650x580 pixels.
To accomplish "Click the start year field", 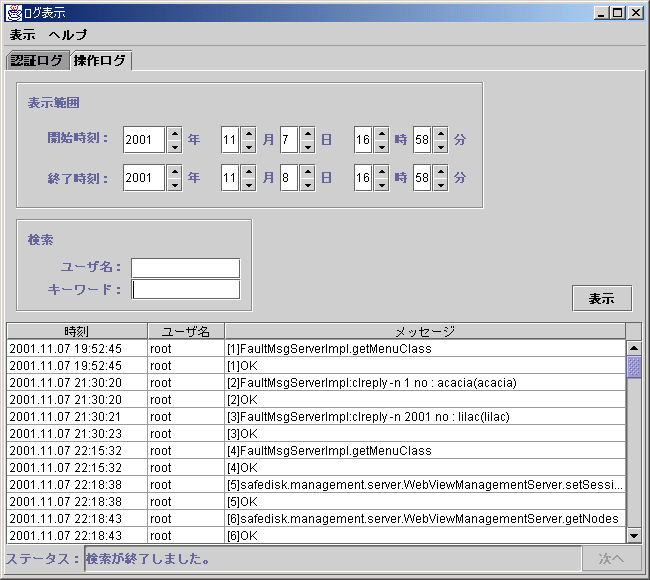I will coord(144,140).
